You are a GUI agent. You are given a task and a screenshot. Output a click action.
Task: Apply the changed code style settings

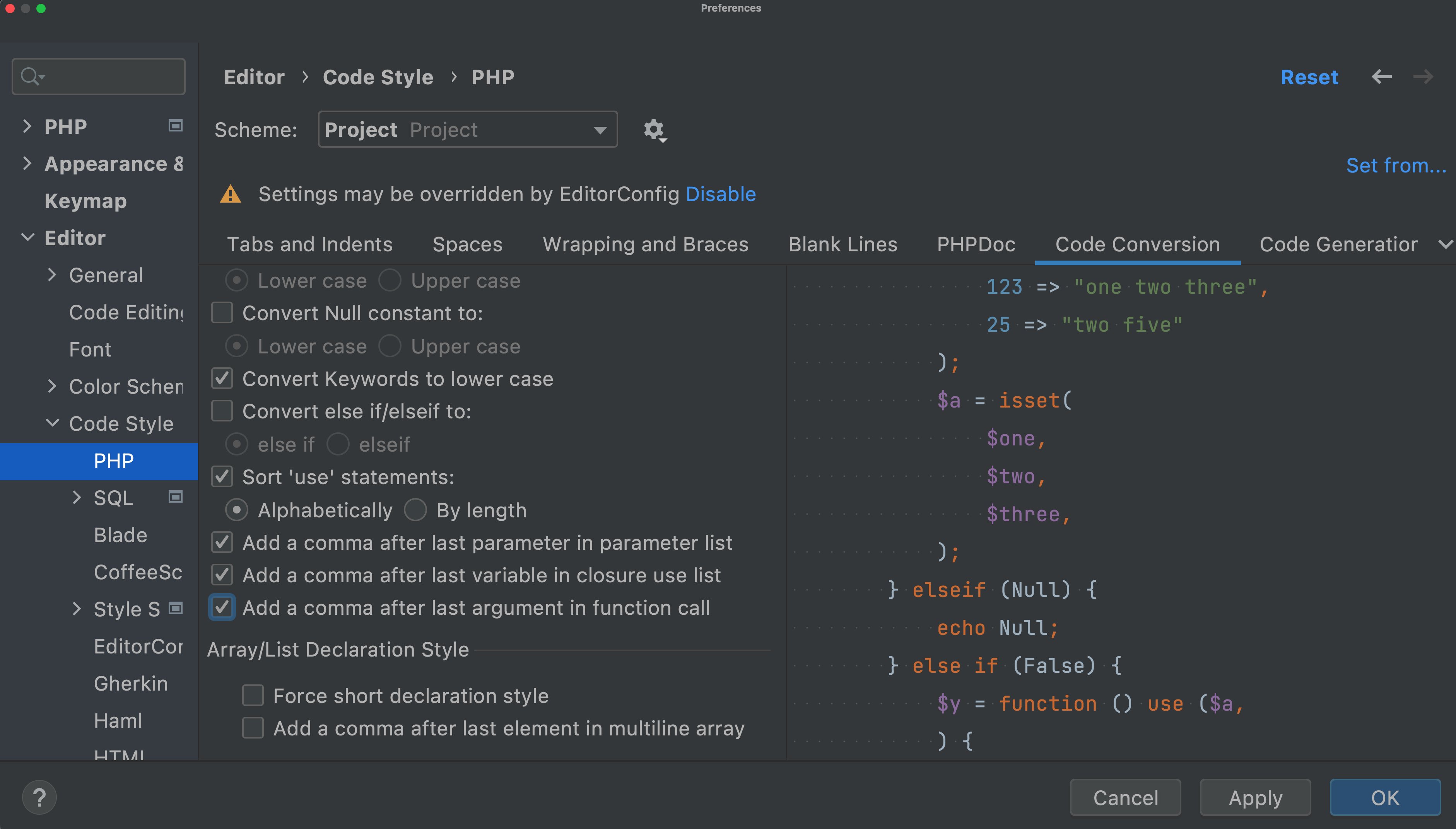1255,797
